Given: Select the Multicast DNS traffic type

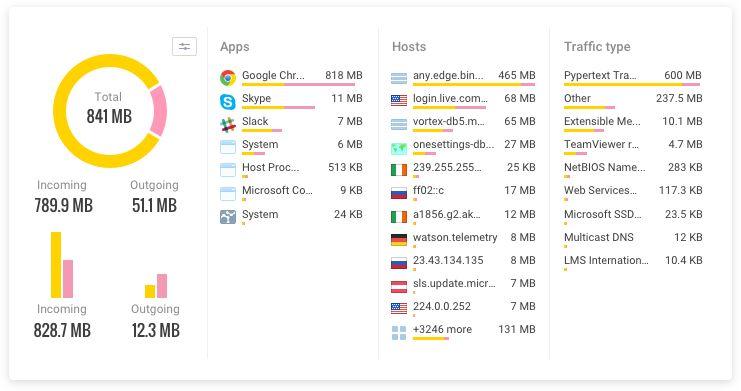Looking at the screenshot, I should [x=633, y=240].
